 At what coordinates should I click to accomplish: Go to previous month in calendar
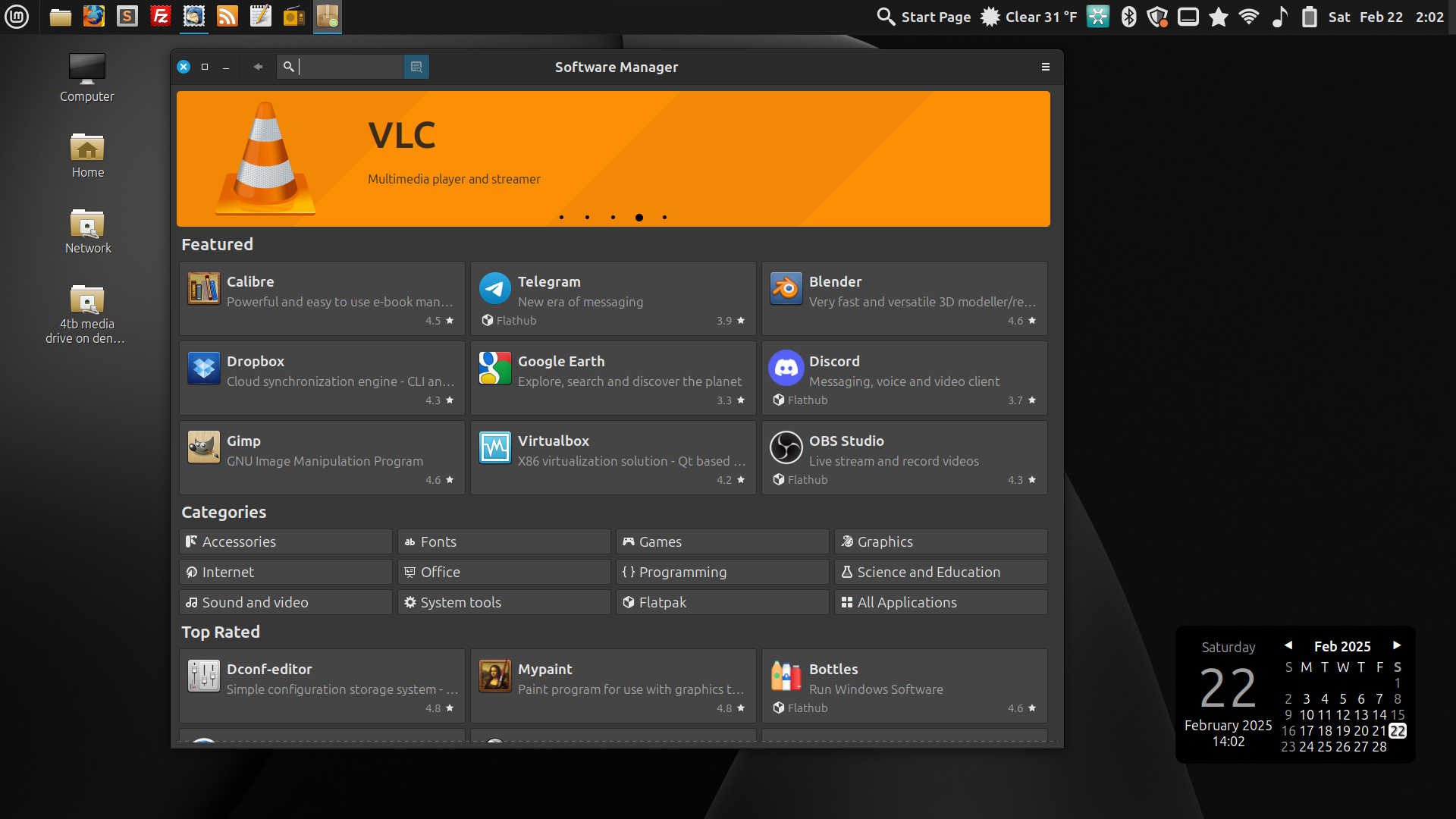click(1288, 645)
